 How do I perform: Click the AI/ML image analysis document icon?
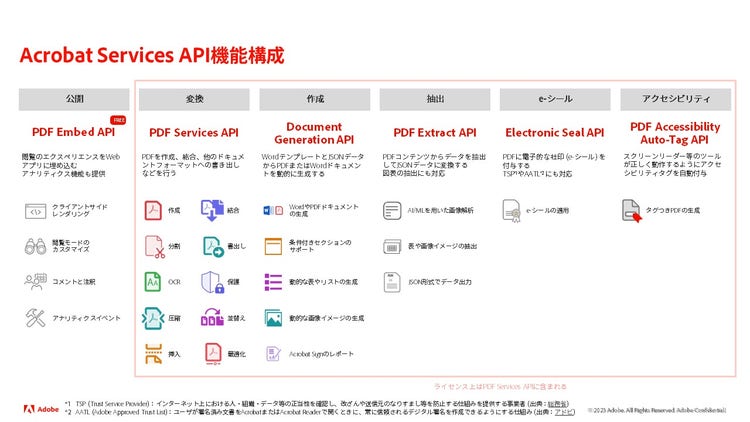392,211
